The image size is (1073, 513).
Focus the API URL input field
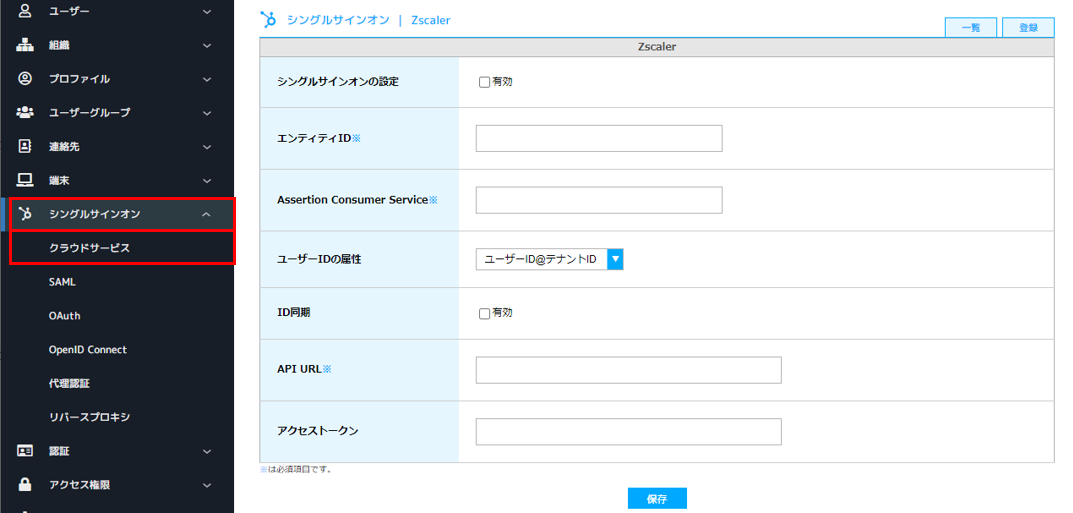coord(628,370)
